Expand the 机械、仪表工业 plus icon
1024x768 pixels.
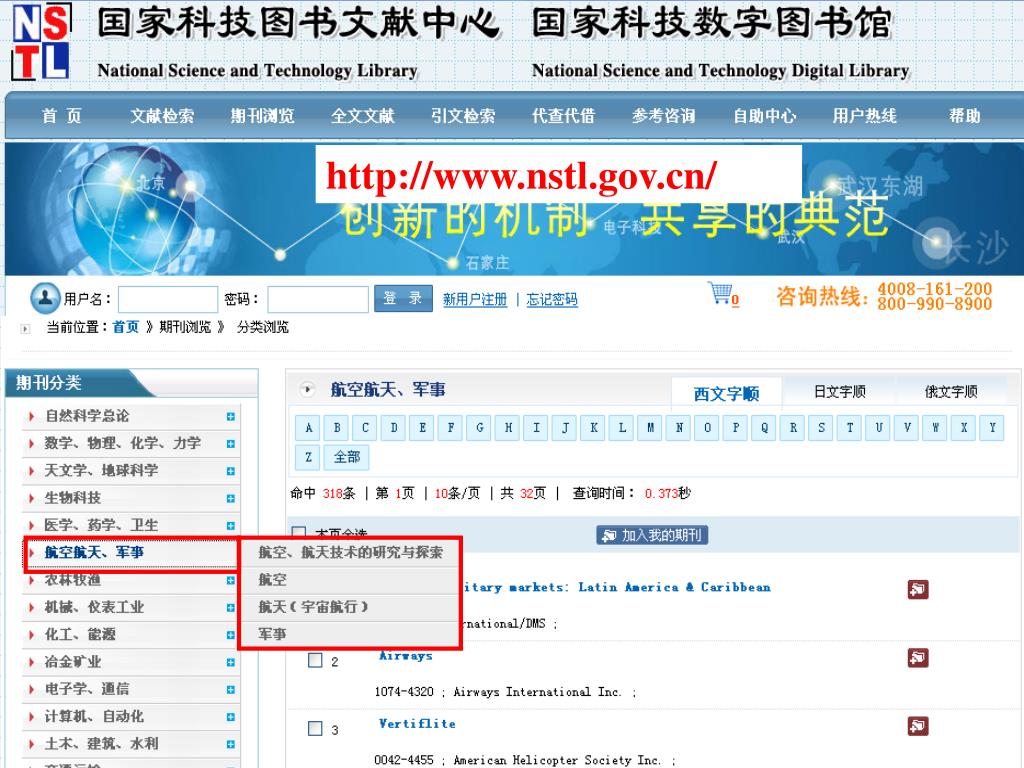(231, 608)
